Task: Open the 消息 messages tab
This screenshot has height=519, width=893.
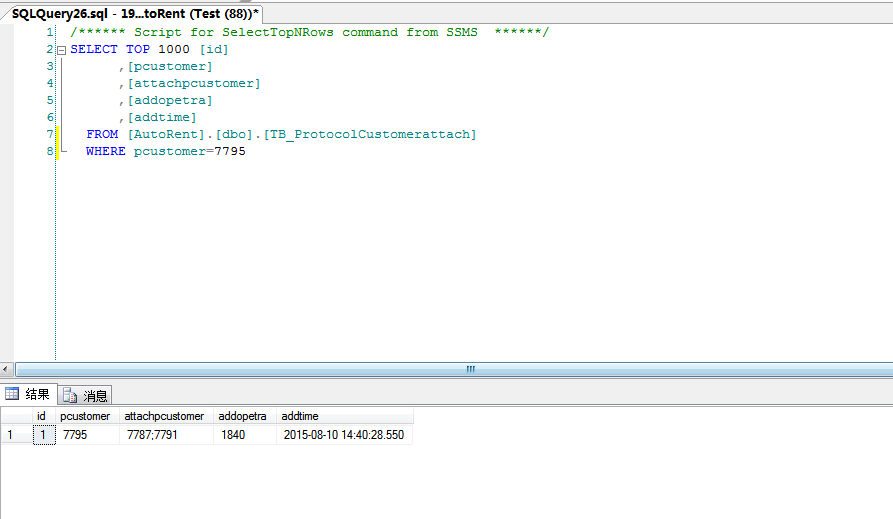Action: coord(85,395)
